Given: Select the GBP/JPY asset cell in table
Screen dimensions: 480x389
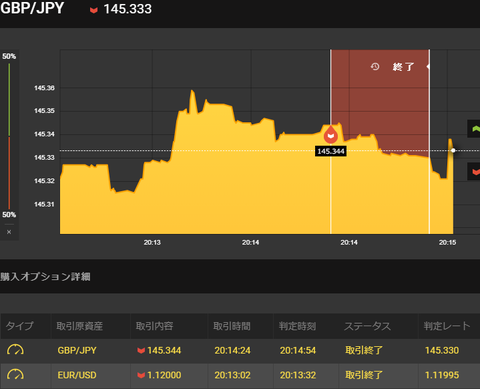Looking at the screenshot, I should (77, 350).
